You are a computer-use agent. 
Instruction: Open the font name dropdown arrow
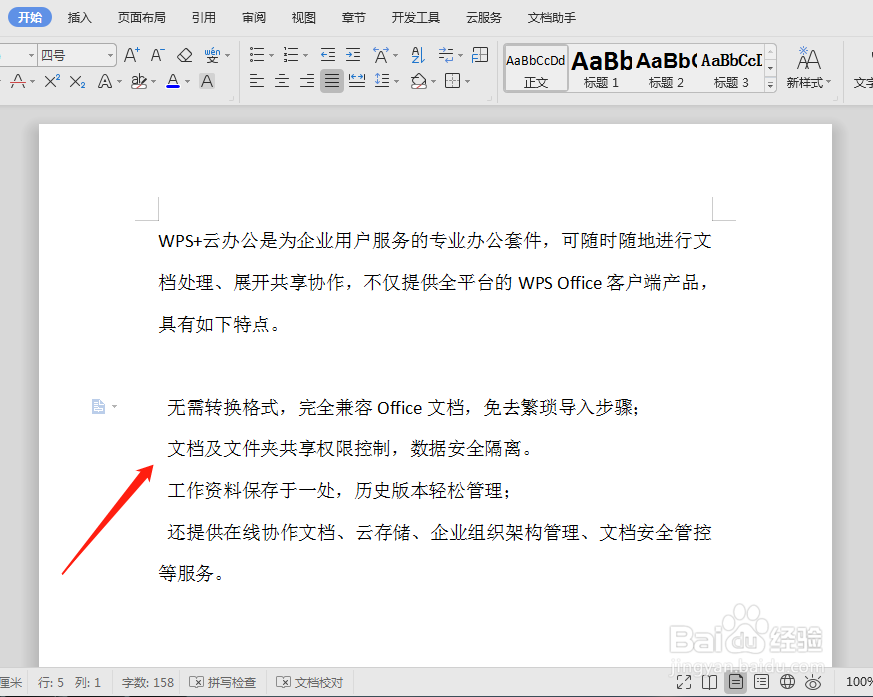(31, 55)
